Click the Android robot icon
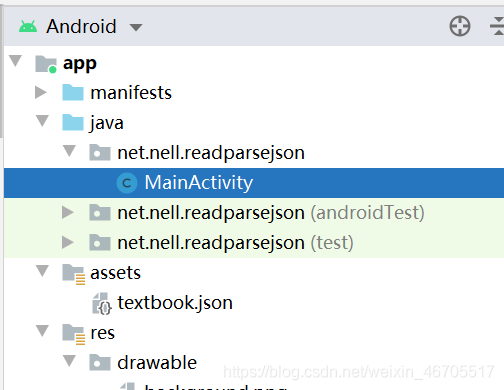 tap(28, 26)
